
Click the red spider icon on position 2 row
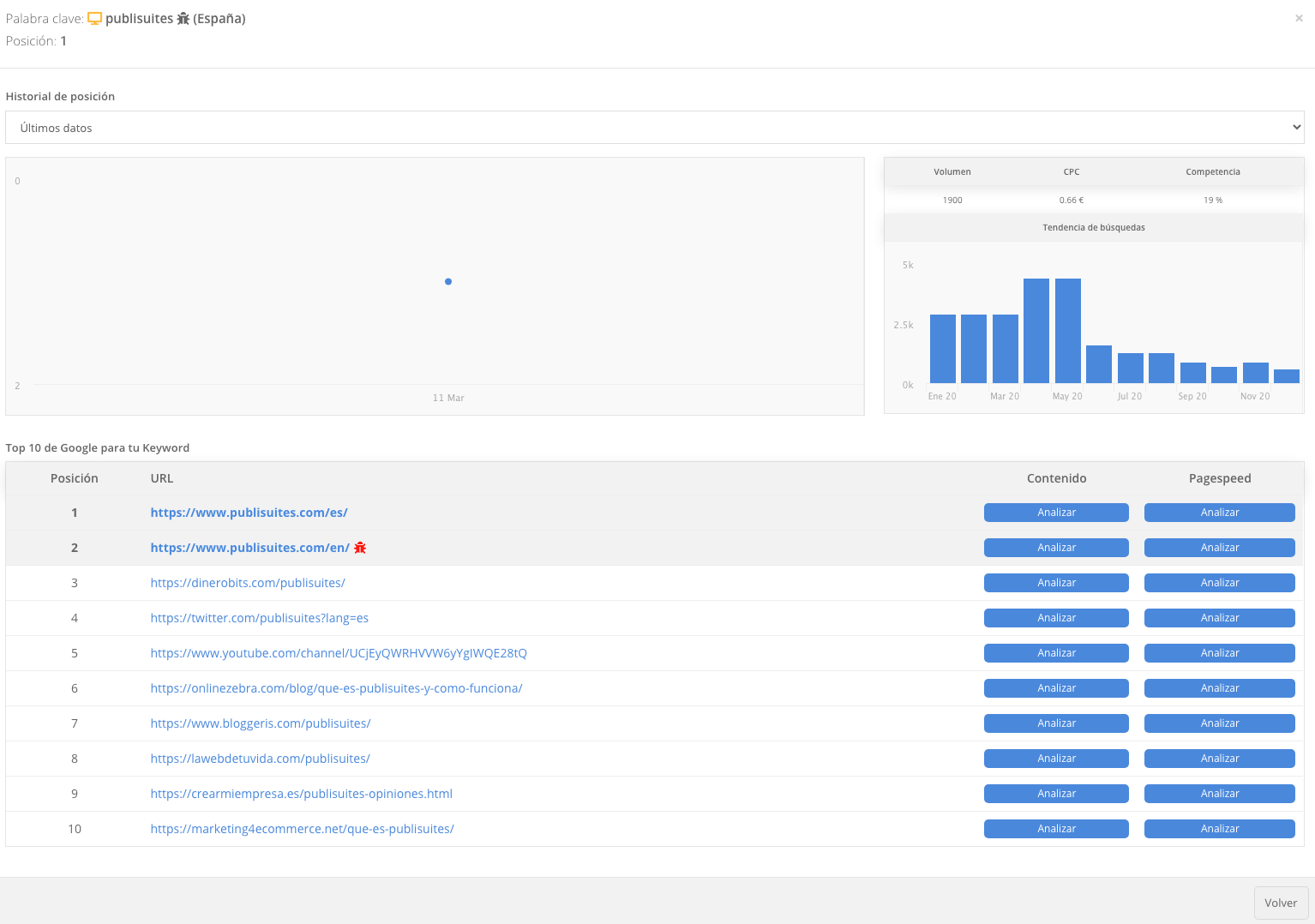(x=360, y=547)
